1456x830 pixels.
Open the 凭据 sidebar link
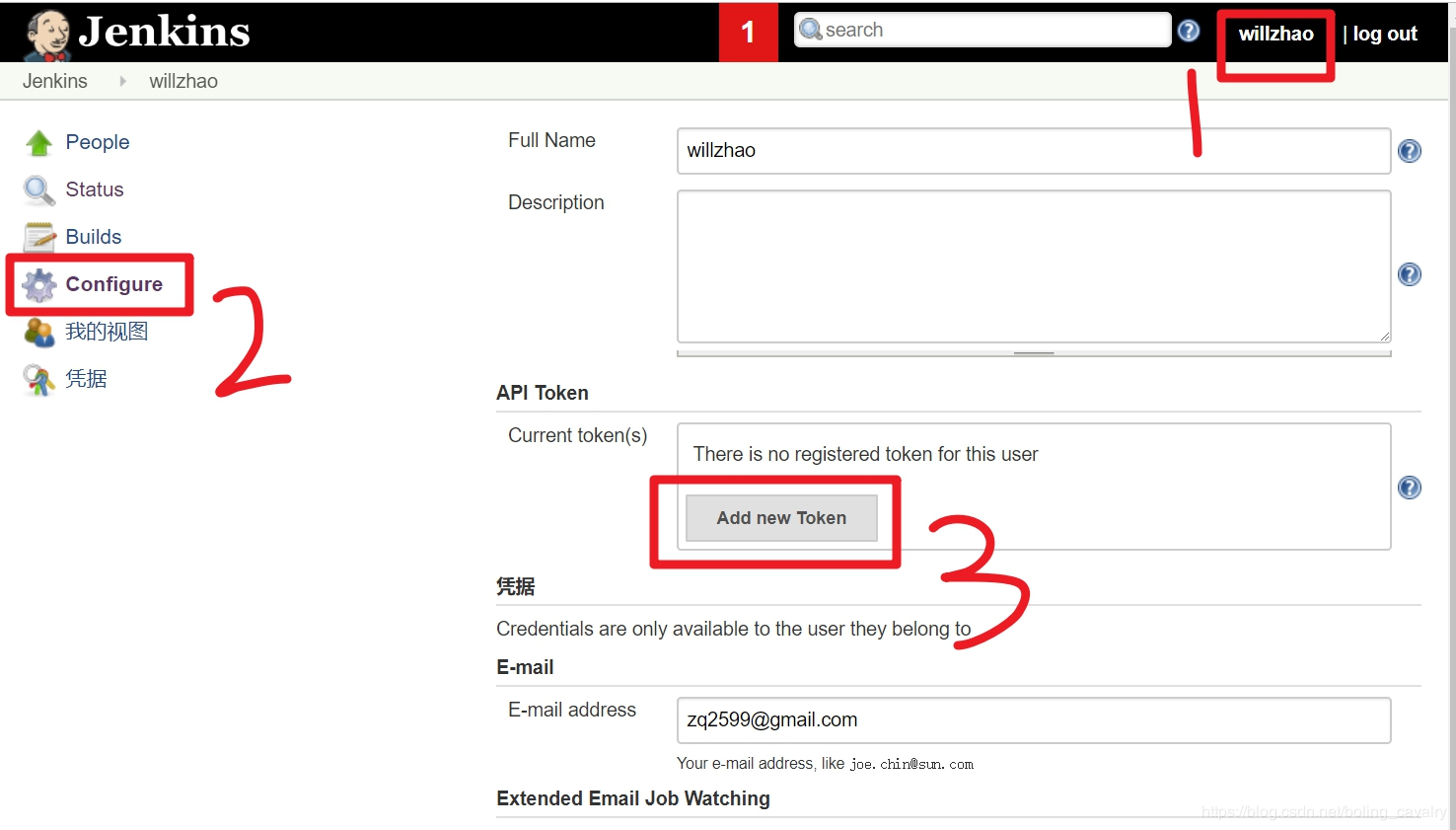(86, 379)
